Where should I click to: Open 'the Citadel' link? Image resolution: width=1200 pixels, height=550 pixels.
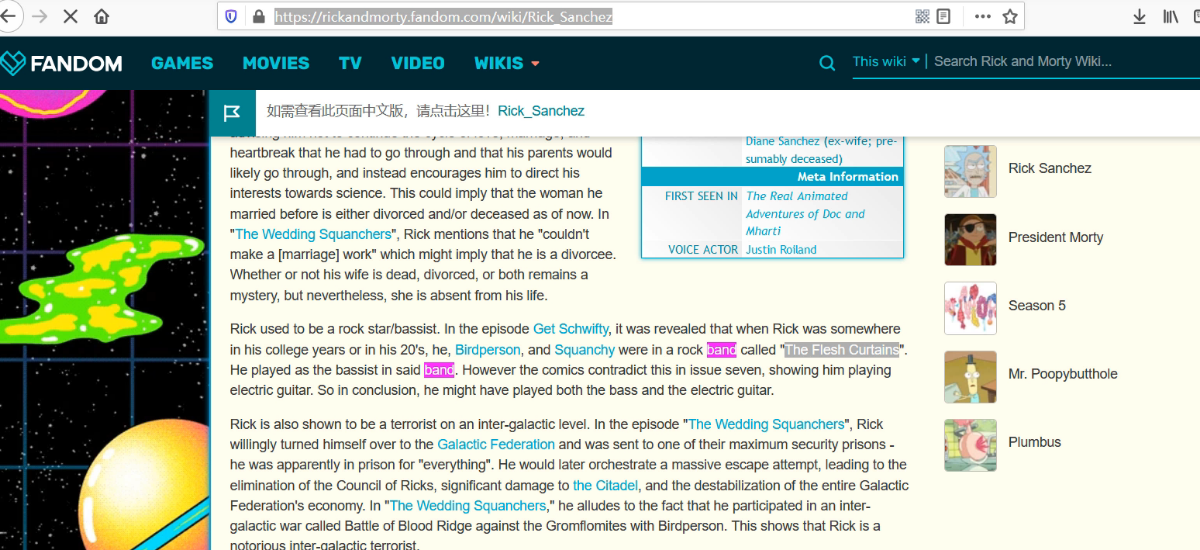(x=606, y=486)
